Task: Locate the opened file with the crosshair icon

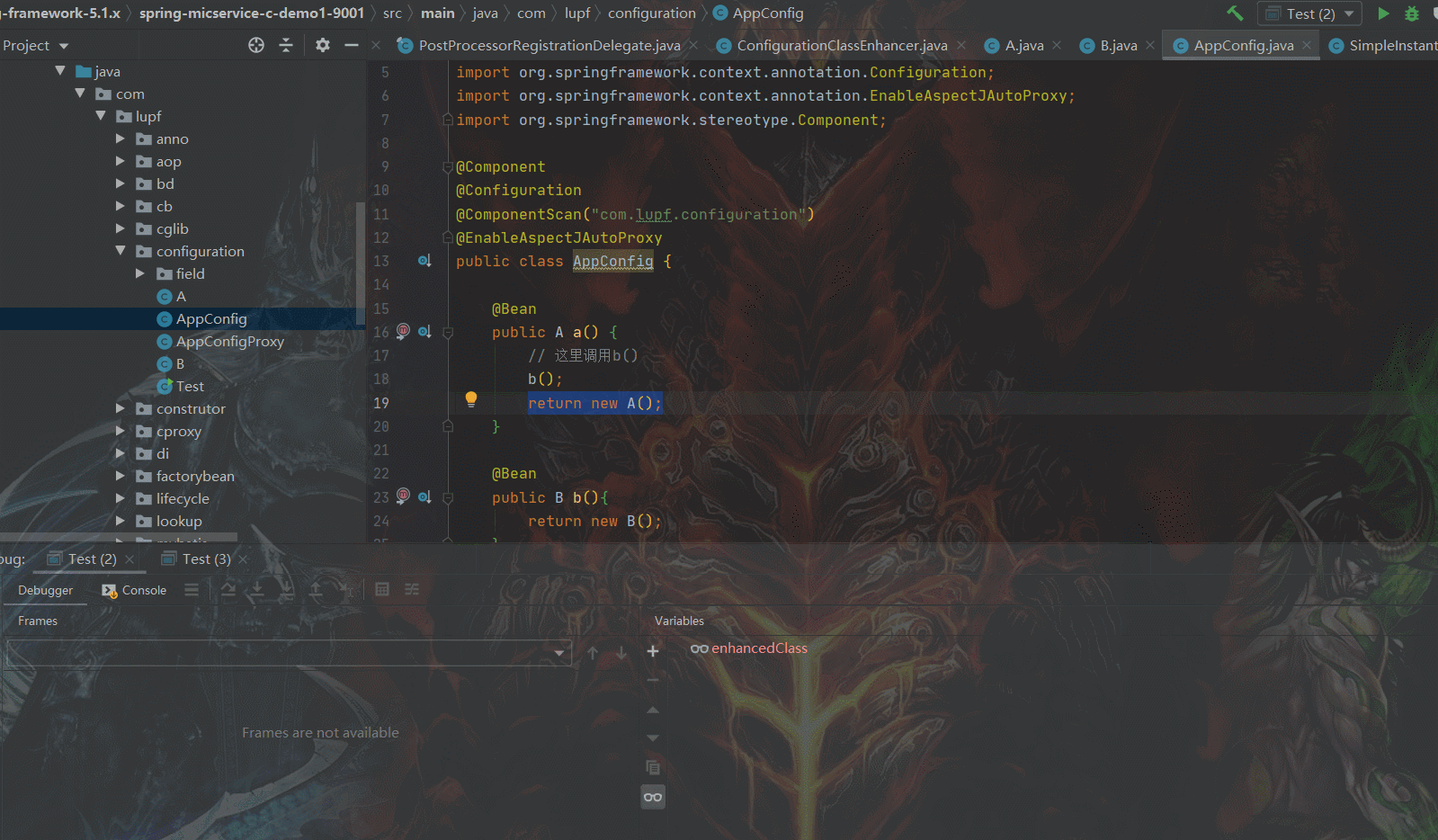Action: [x=256, y=45]
